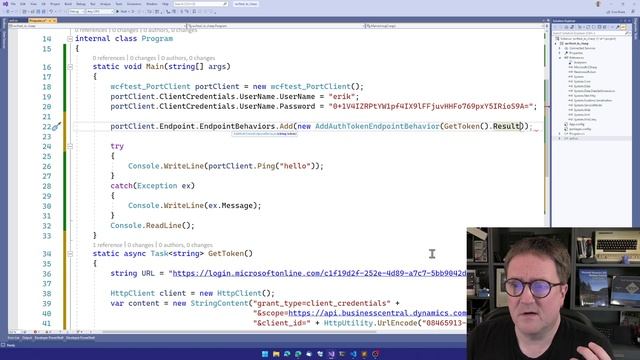Open the Debug menu
Image resolution: width=640 pixels, height=360 pixels.
point(81,4)
